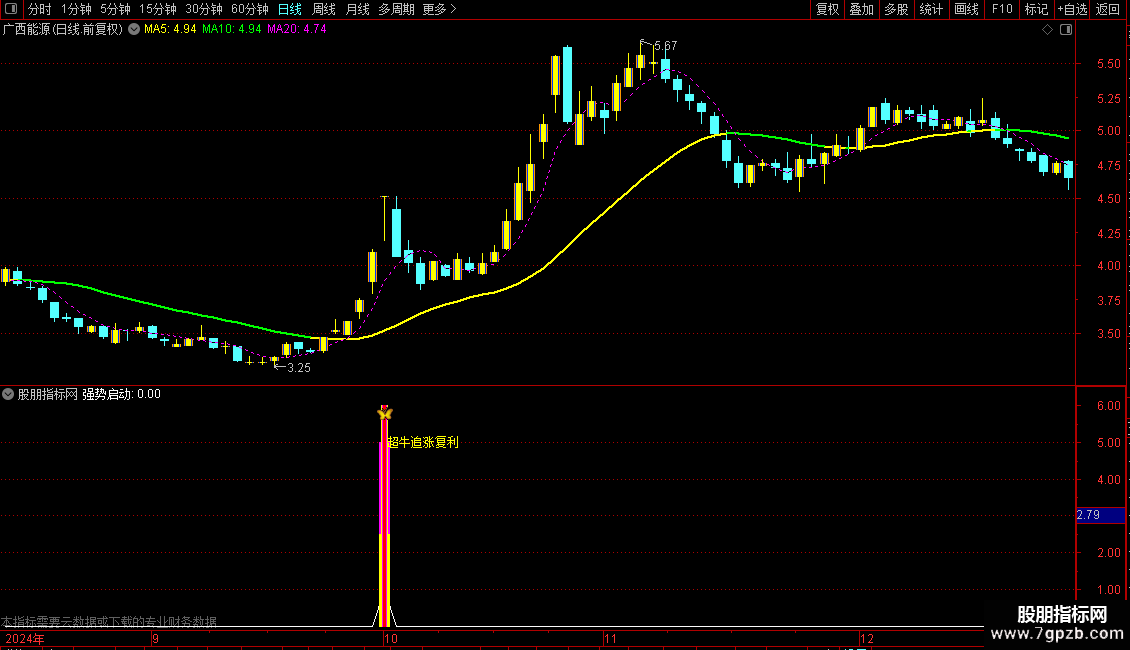Screen dimensions: 1130x650
Task: Click the 标记 mark button
Action: pos(1036,9)
